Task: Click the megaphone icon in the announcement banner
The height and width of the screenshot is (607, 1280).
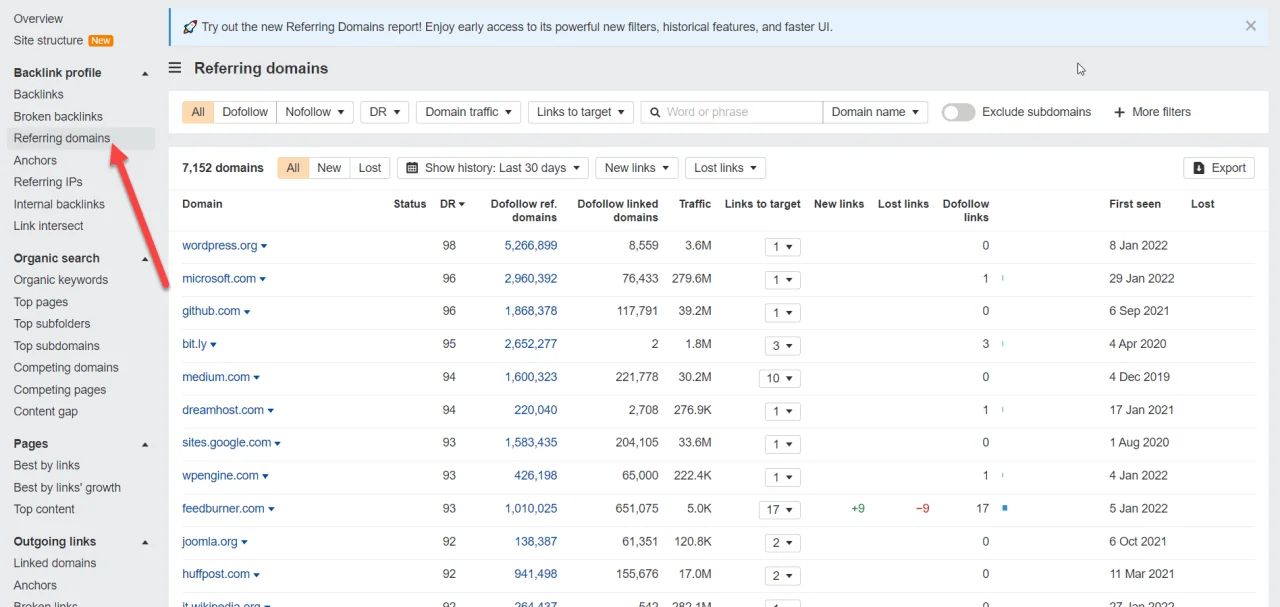Action: (x=190, y=26)
